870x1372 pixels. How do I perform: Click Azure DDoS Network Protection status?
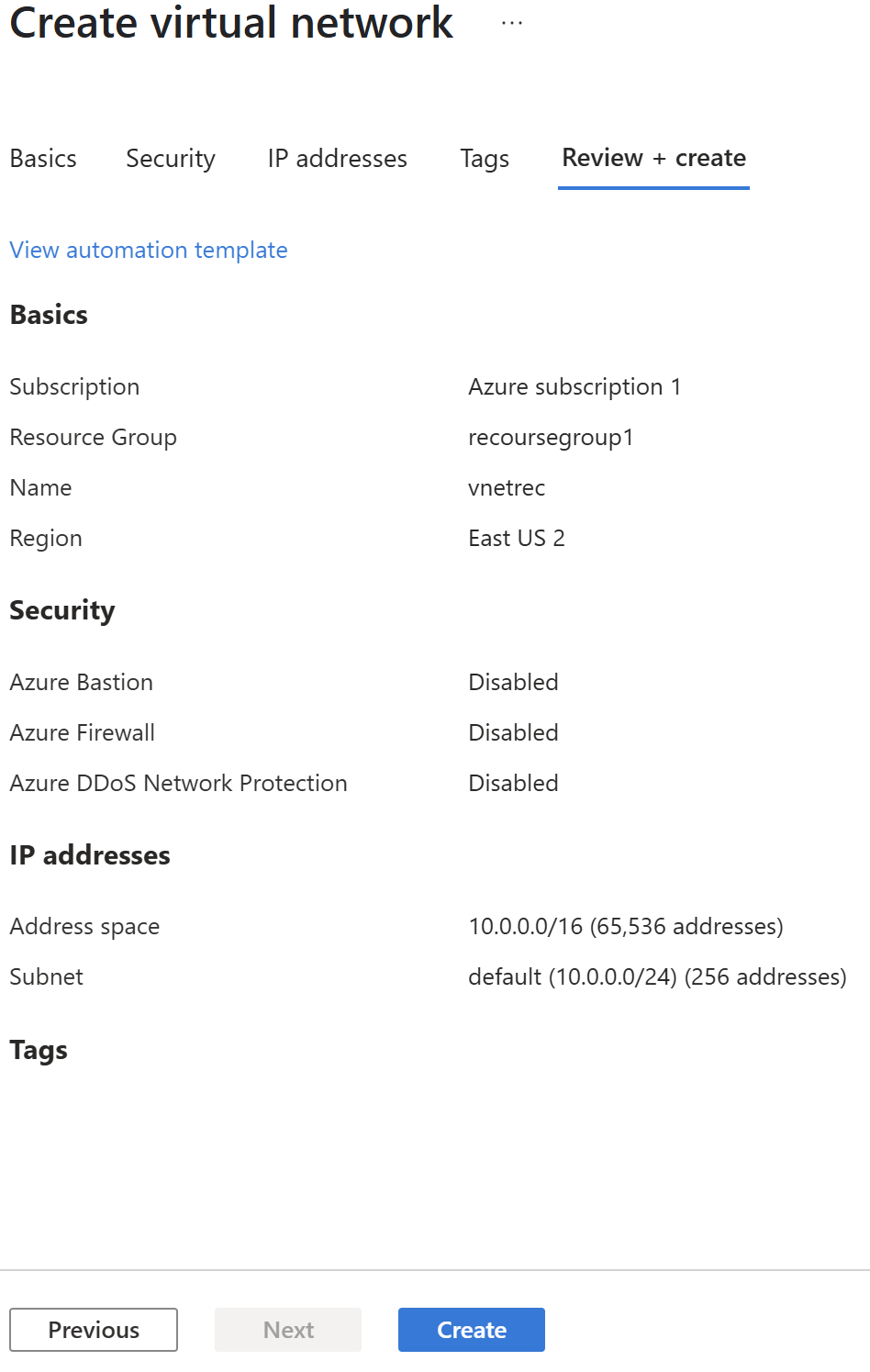513,782
